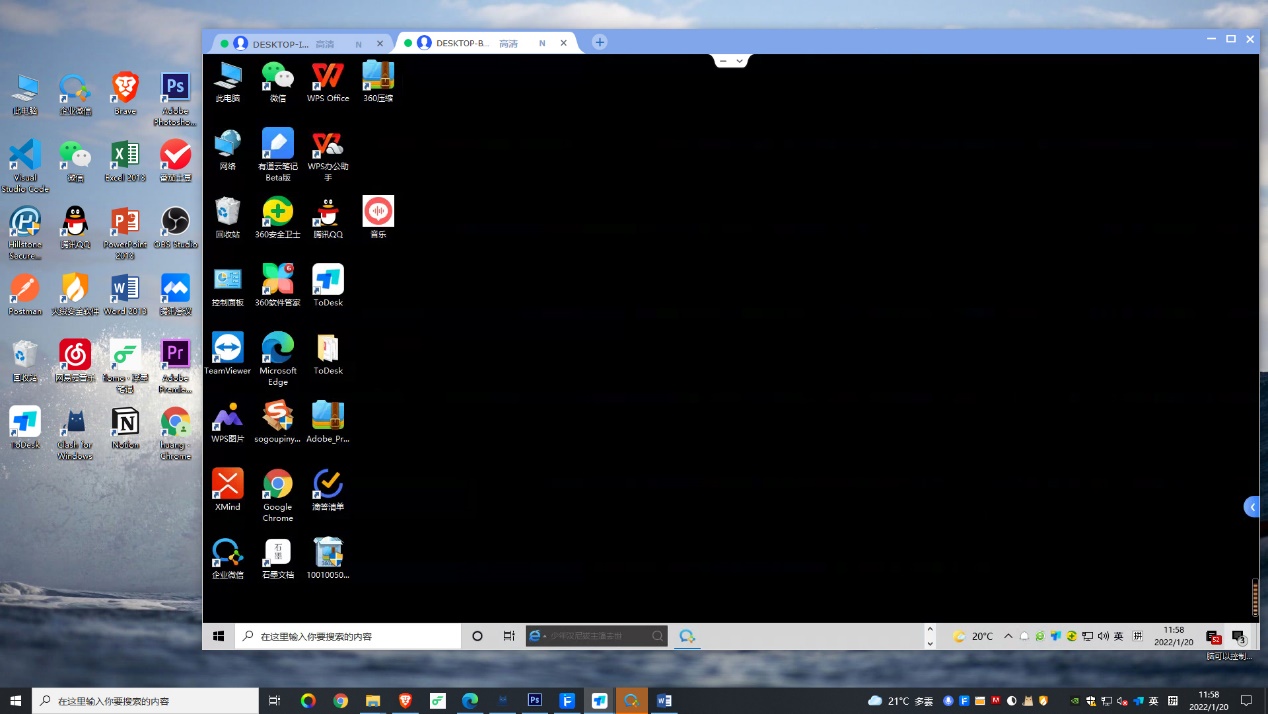Switch to DESKTOP-I... session tab
The width and height of the screenshot is (1268, 714).
(299, 43)
